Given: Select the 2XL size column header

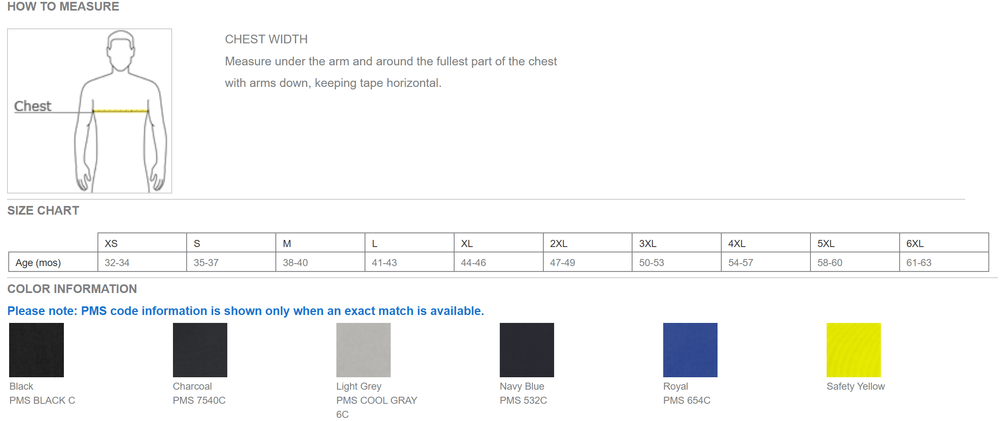Looking at the screenshot, I should coord(559,243).
